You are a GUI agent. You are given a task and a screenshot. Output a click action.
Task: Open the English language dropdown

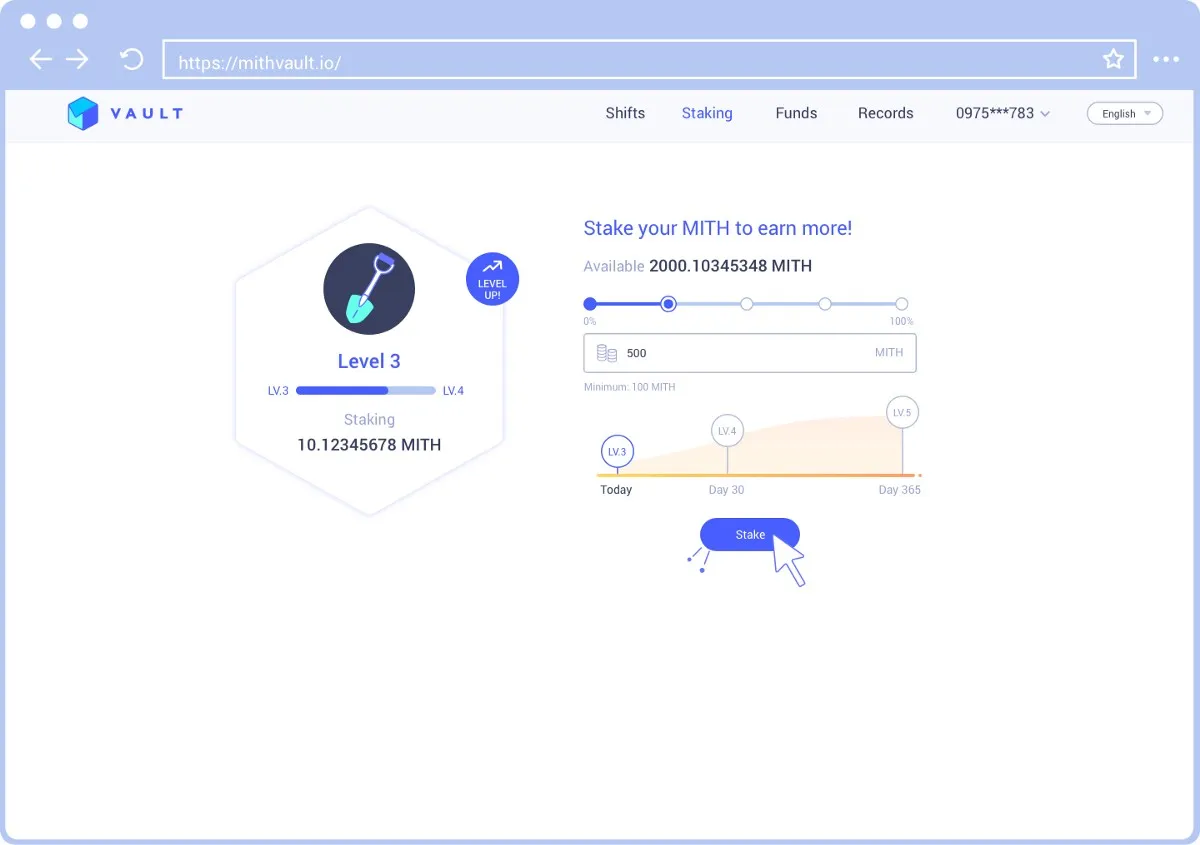click(1125, 114)
